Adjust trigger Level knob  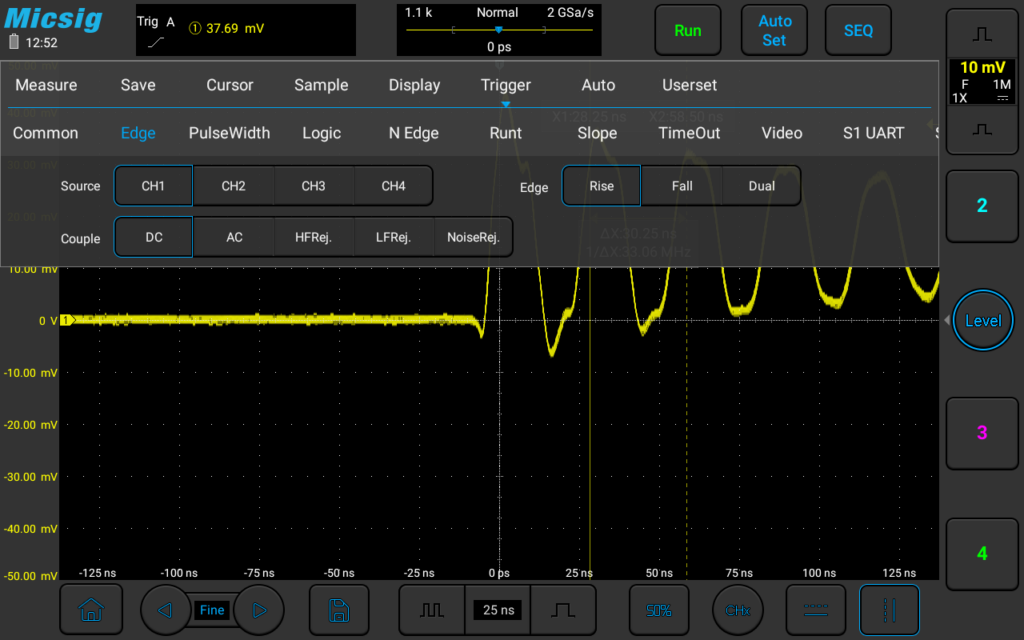[x=982, y=320]
